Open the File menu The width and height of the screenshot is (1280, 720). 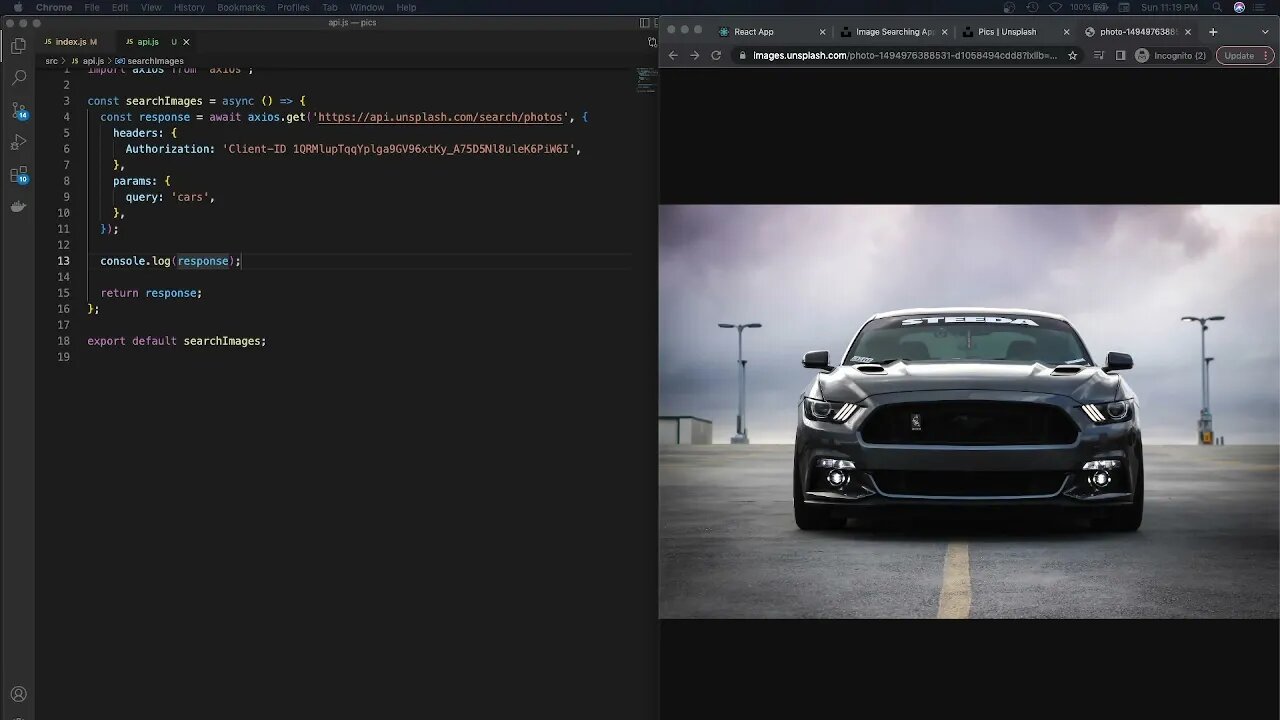pyautogui.click(x=92, y=7)
